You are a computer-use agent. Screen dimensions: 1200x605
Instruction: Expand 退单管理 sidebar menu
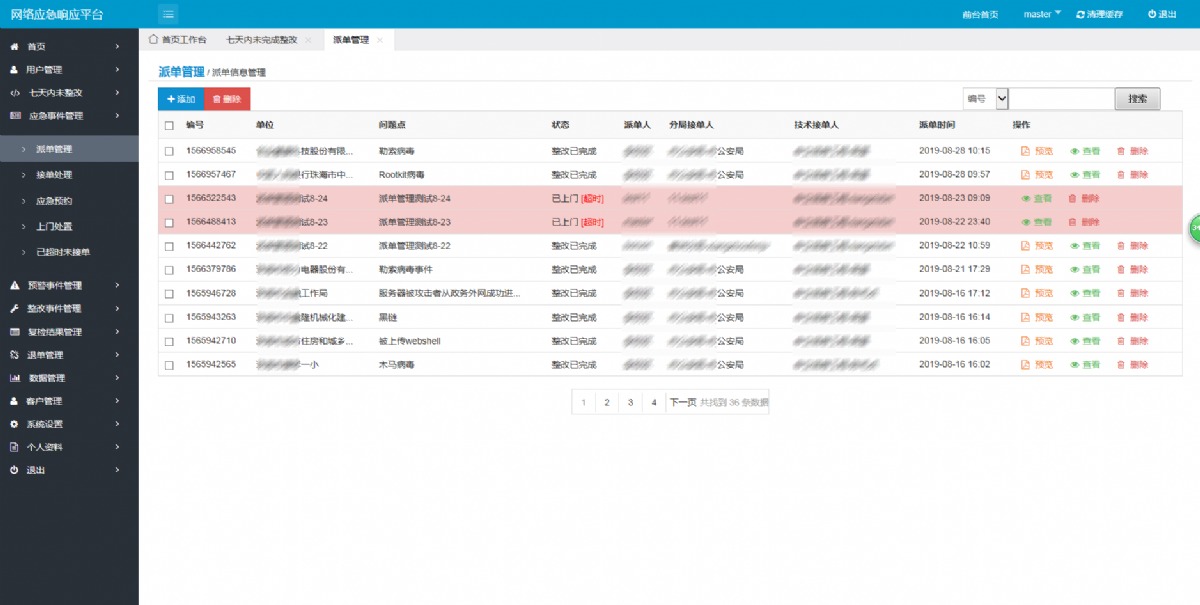click(x=69, y=355)
